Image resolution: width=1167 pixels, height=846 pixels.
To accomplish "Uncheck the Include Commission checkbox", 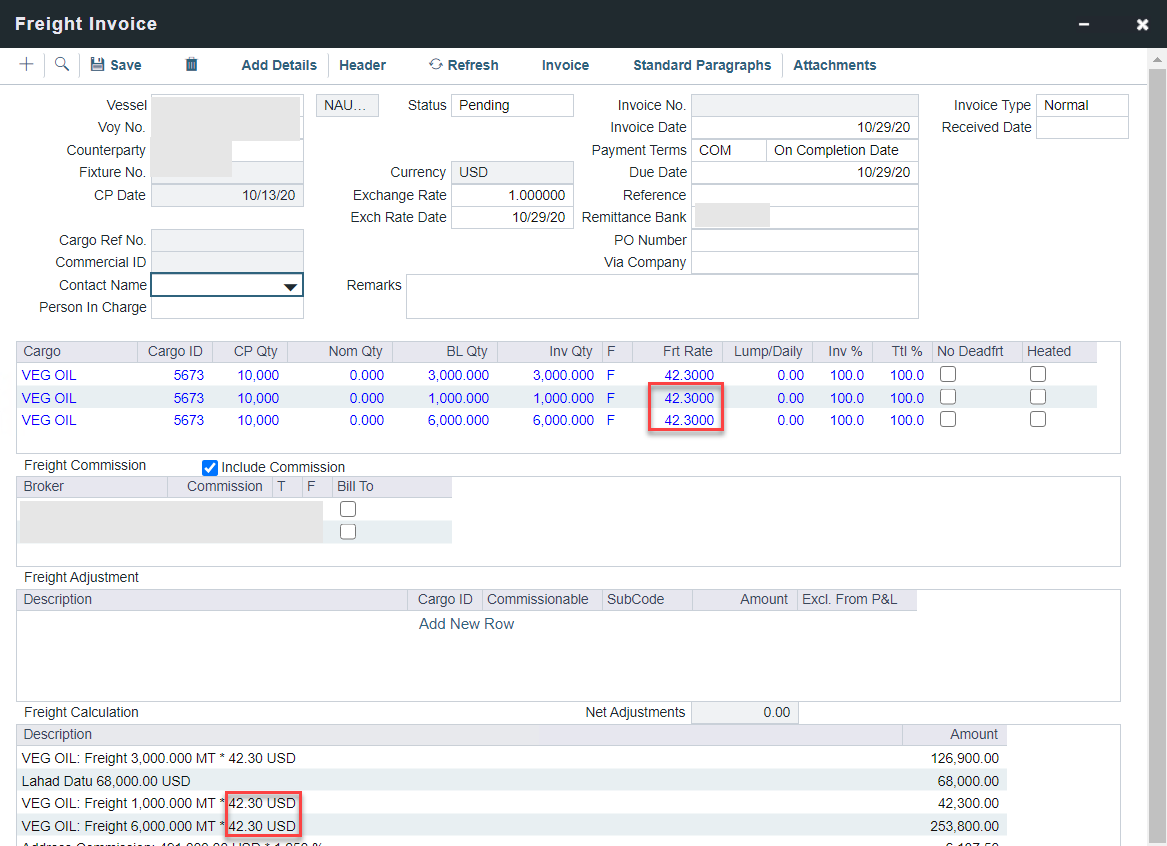I will (210, 467).
